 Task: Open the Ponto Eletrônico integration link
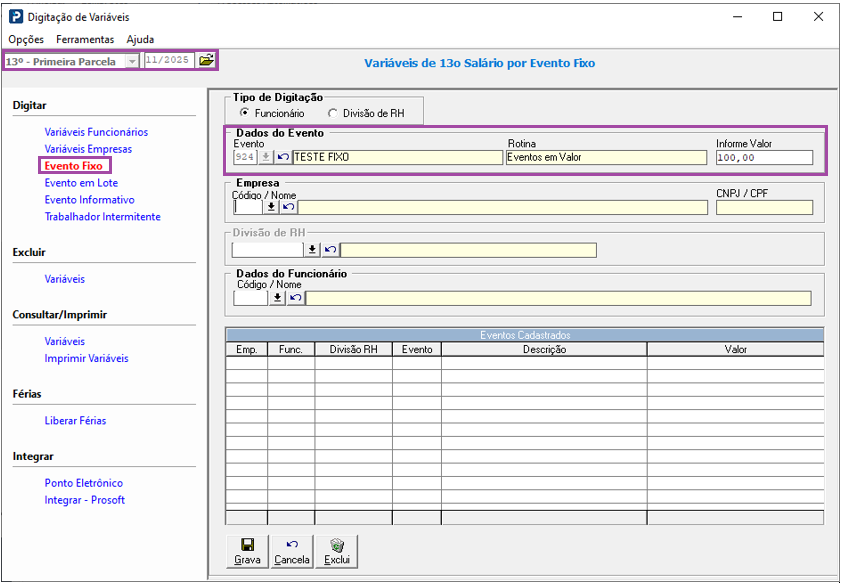coord(84,483)
